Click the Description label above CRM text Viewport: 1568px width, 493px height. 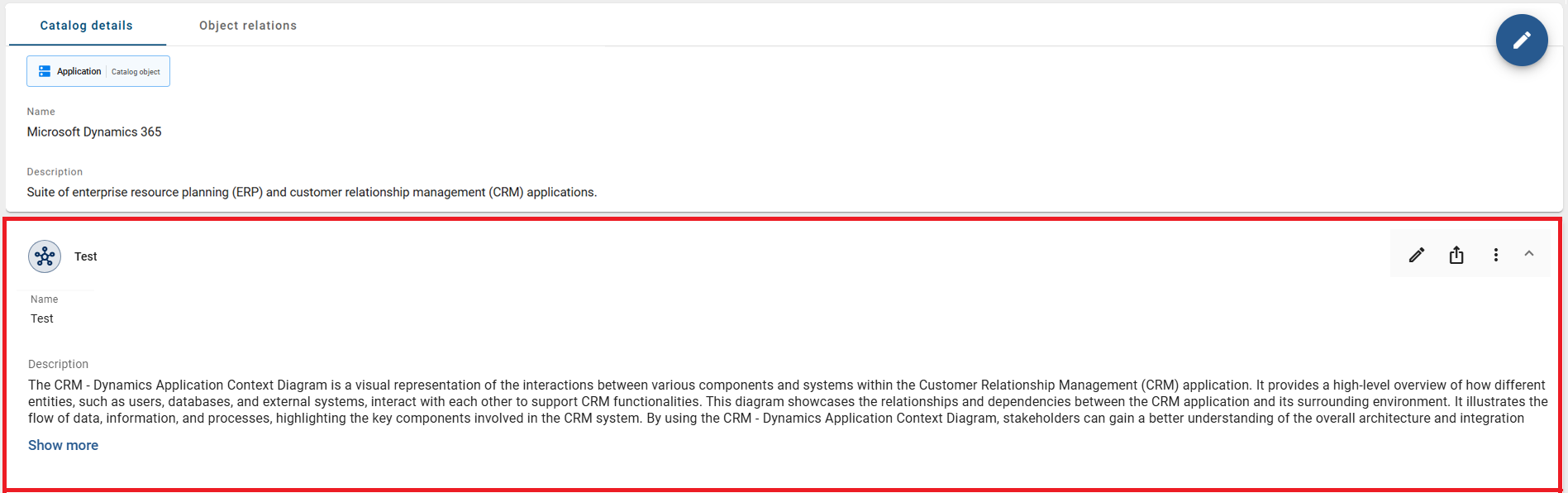58,364
